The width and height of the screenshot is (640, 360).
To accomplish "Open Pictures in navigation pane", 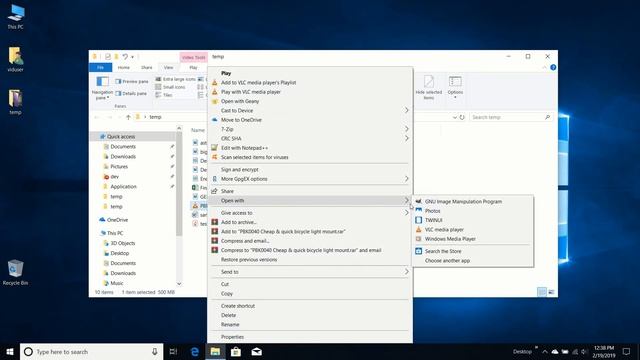I will tap(119, 167).
